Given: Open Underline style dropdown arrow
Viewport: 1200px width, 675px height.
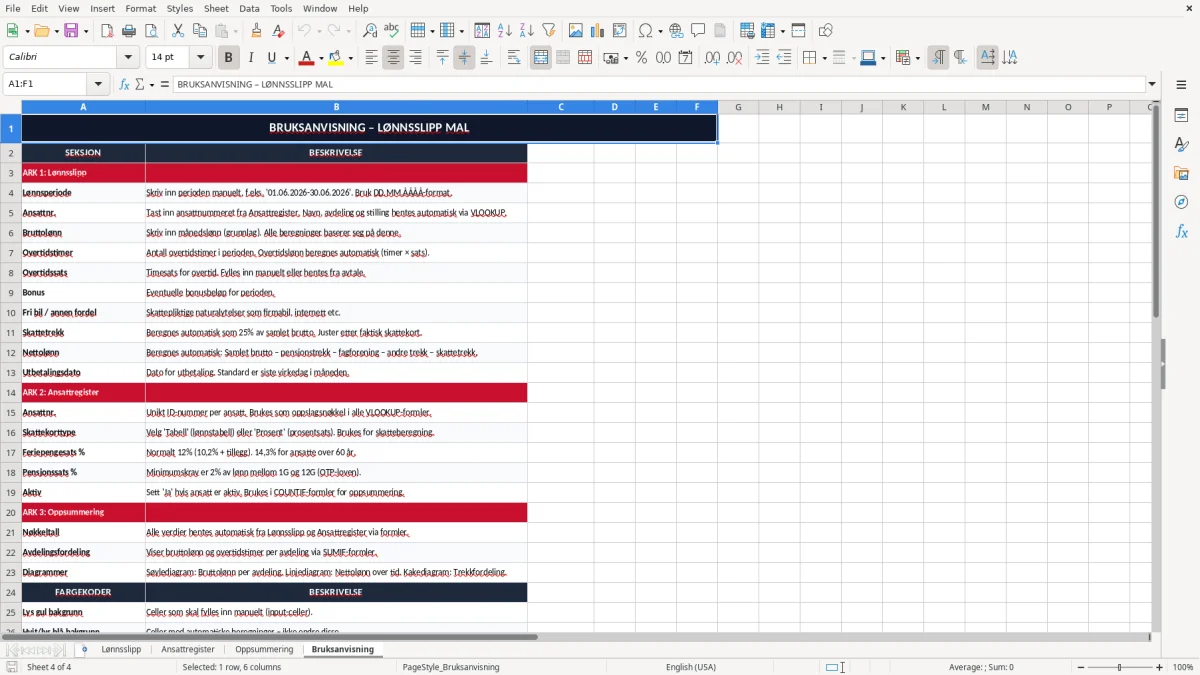Looking at the screenshot, I should coord(286,58).
